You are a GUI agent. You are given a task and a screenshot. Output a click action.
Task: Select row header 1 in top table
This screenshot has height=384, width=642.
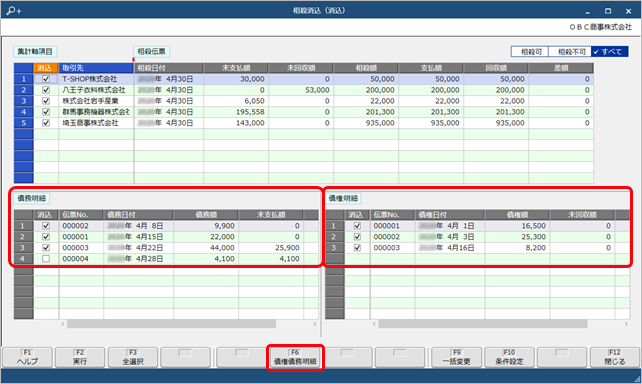[23, 79]
